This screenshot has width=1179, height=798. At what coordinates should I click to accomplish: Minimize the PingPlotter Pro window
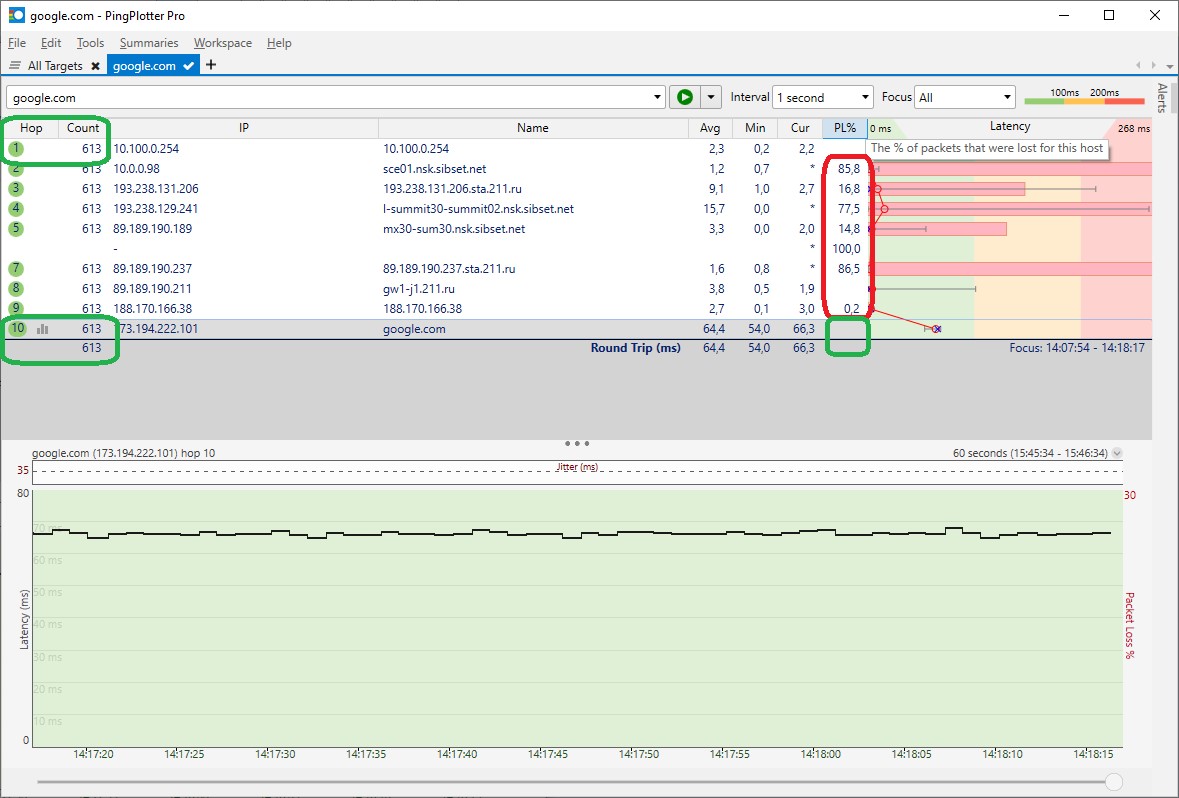coord(1064,15)
